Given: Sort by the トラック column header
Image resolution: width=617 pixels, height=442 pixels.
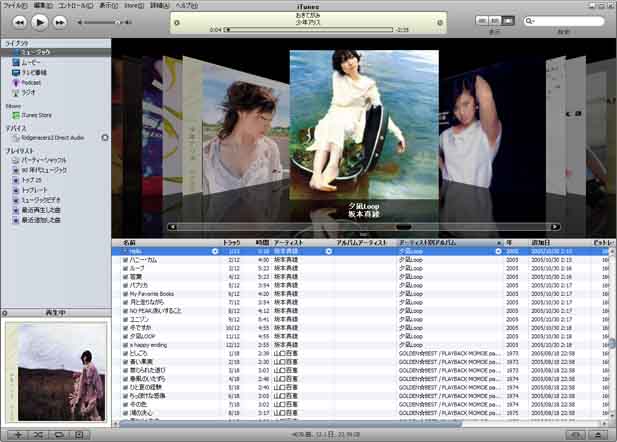Looking at the screenshot, I should pos(231,243).
